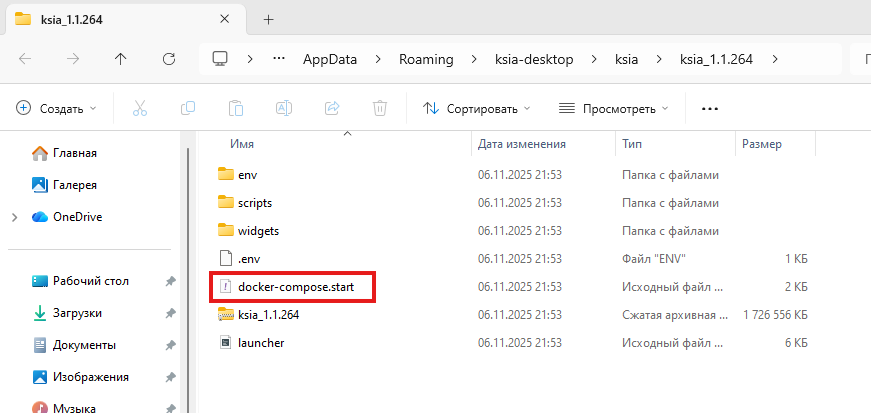Sort by Дата изменения column header
Image resolution: width=871 pixels, height=413 pixels.
click(522, 145)
